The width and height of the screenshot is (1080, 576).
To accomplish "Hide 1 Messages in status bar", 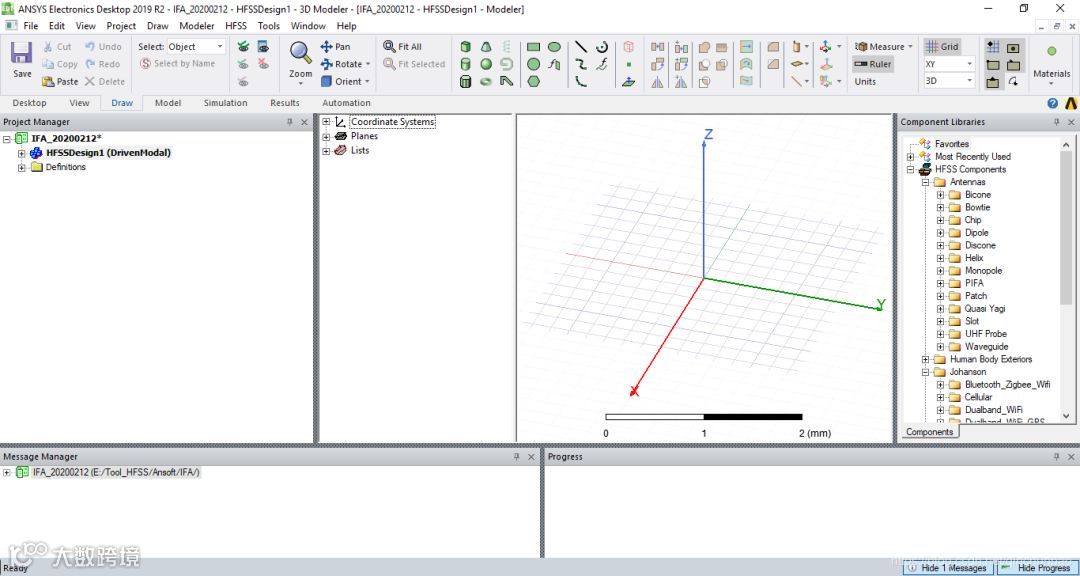I will pos(948,568).
